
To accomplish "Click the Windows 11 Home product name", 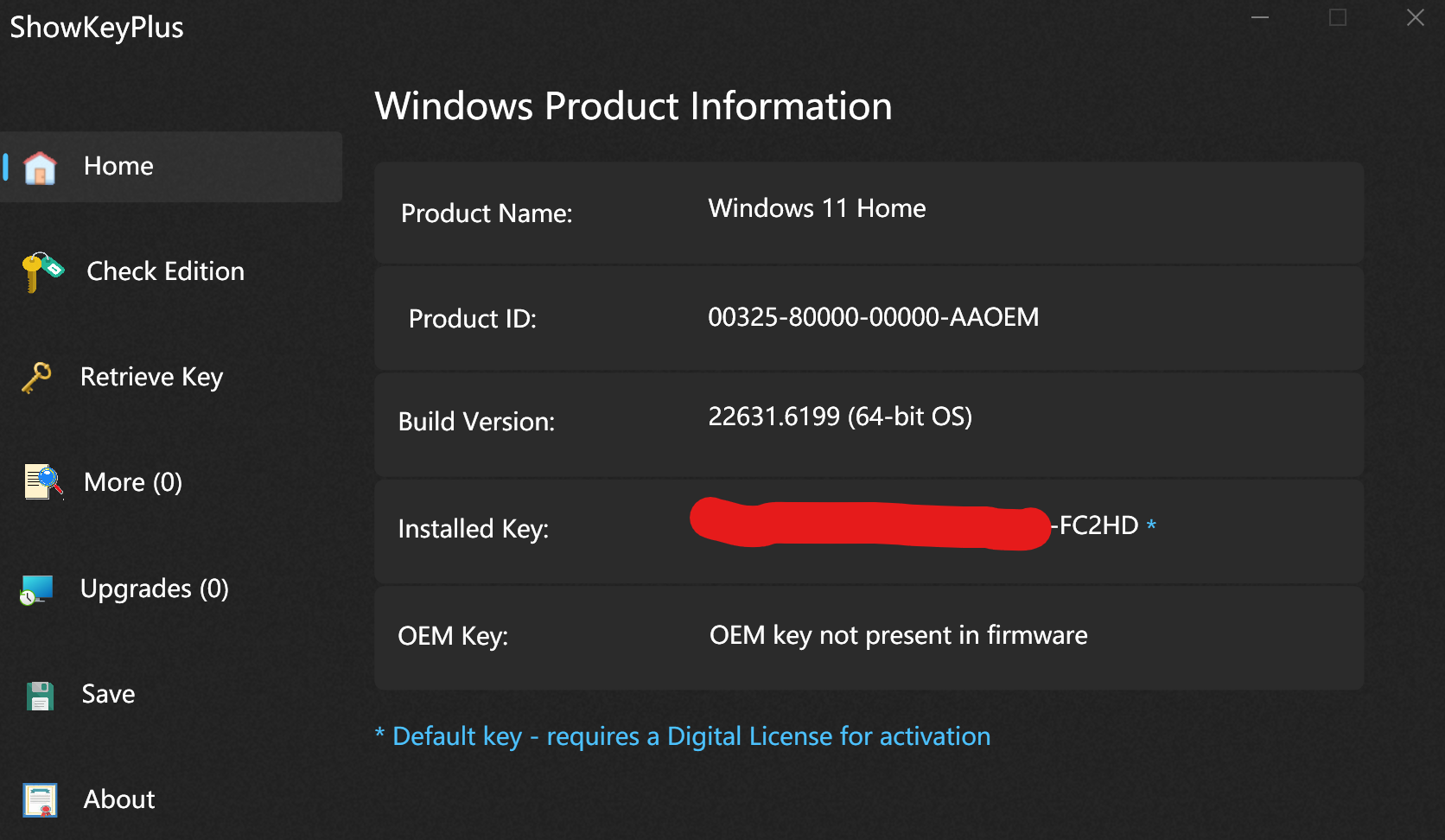I will pyautogui.click(x=817, y=208).
